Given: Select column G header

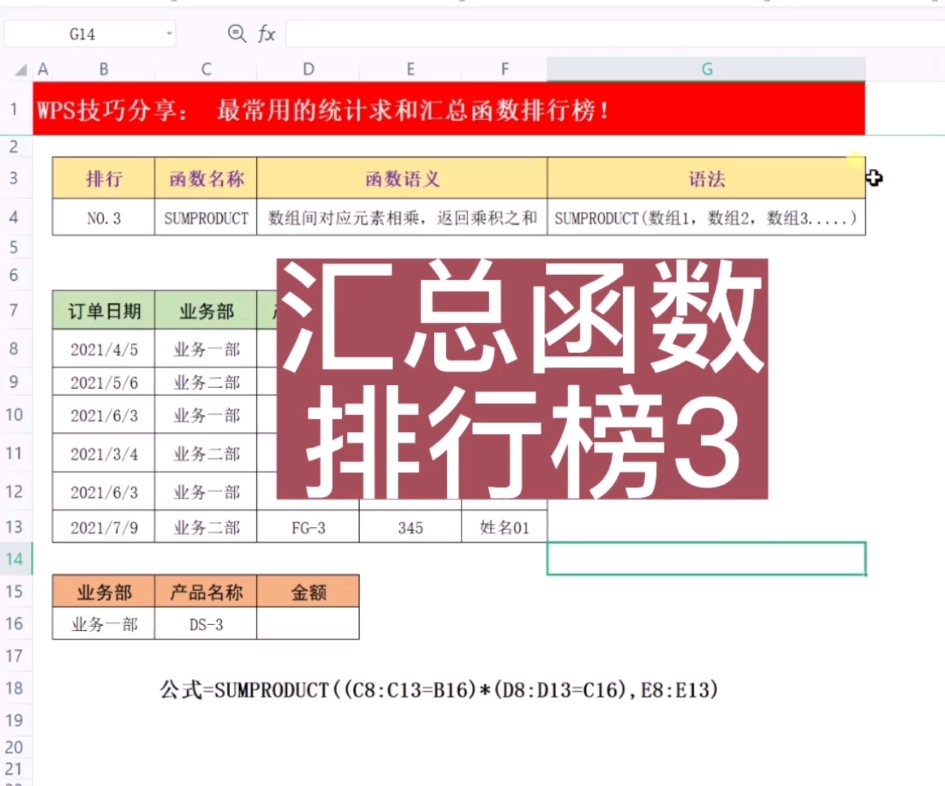Looking at the screenshot, I should click(706, 69).
